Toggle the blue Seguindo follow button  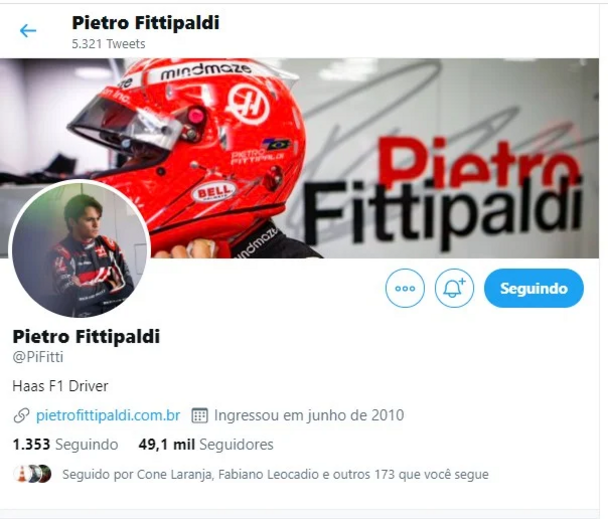[534, 288]
